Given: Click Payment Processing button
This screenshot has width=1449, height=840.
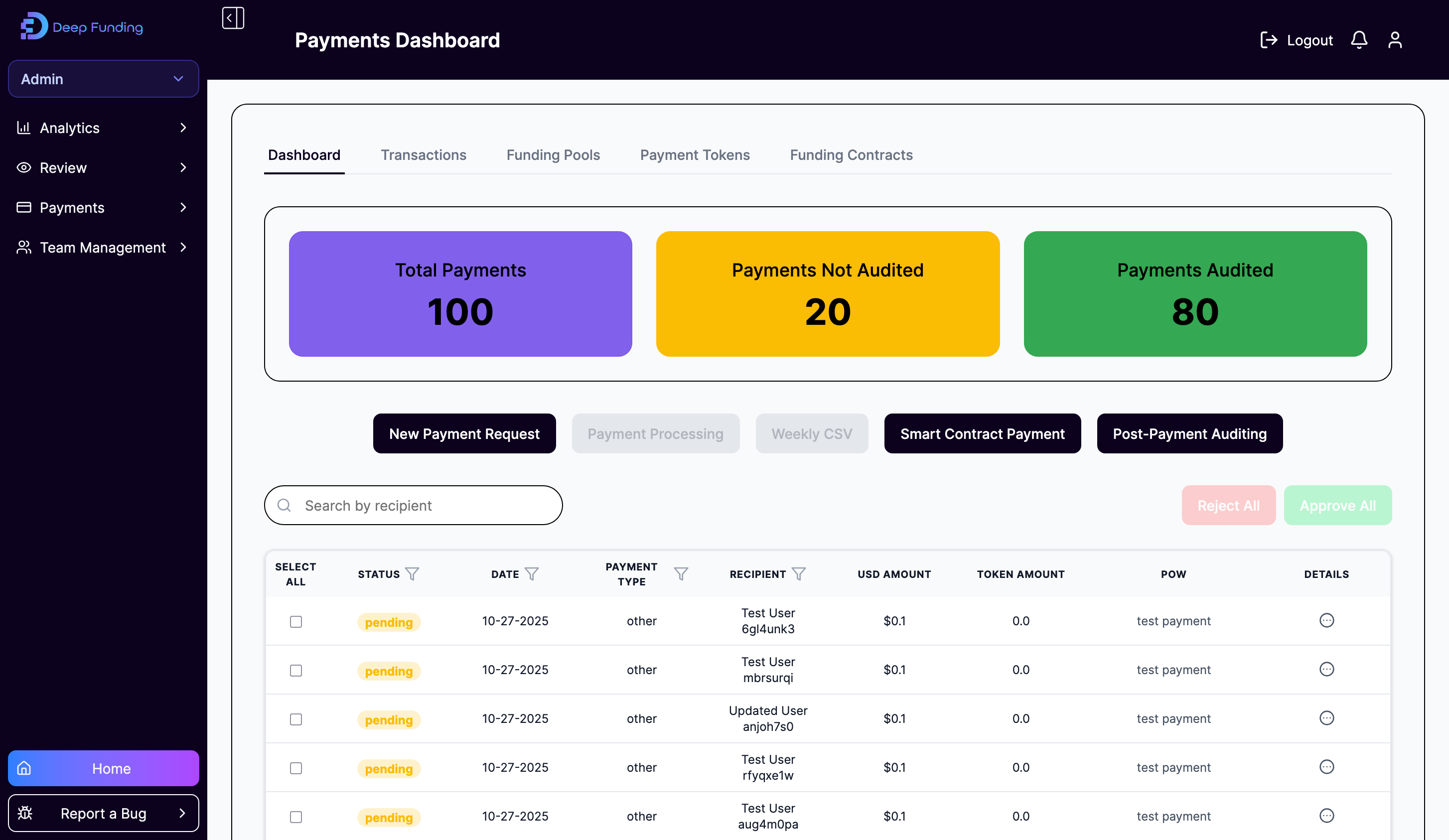Looking at the screenshot, I should click(656, 433).
